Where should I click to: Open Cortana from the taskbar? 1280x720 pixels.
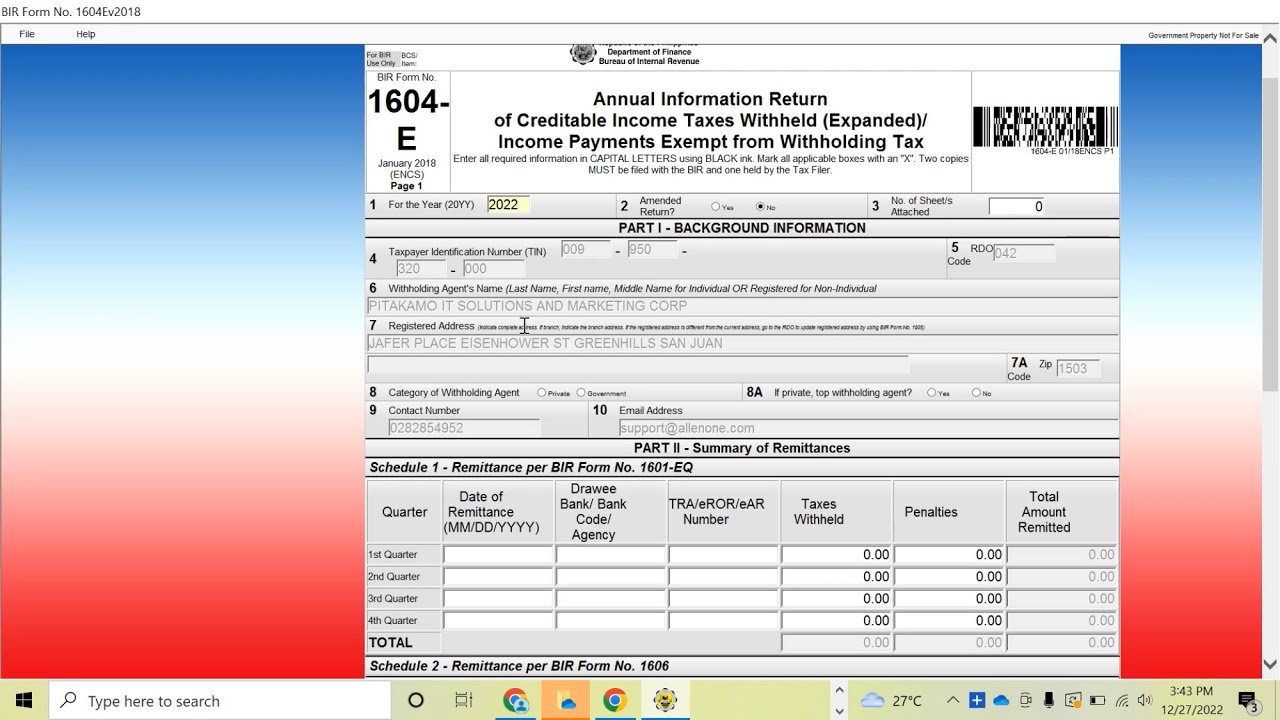pos(416,700)
